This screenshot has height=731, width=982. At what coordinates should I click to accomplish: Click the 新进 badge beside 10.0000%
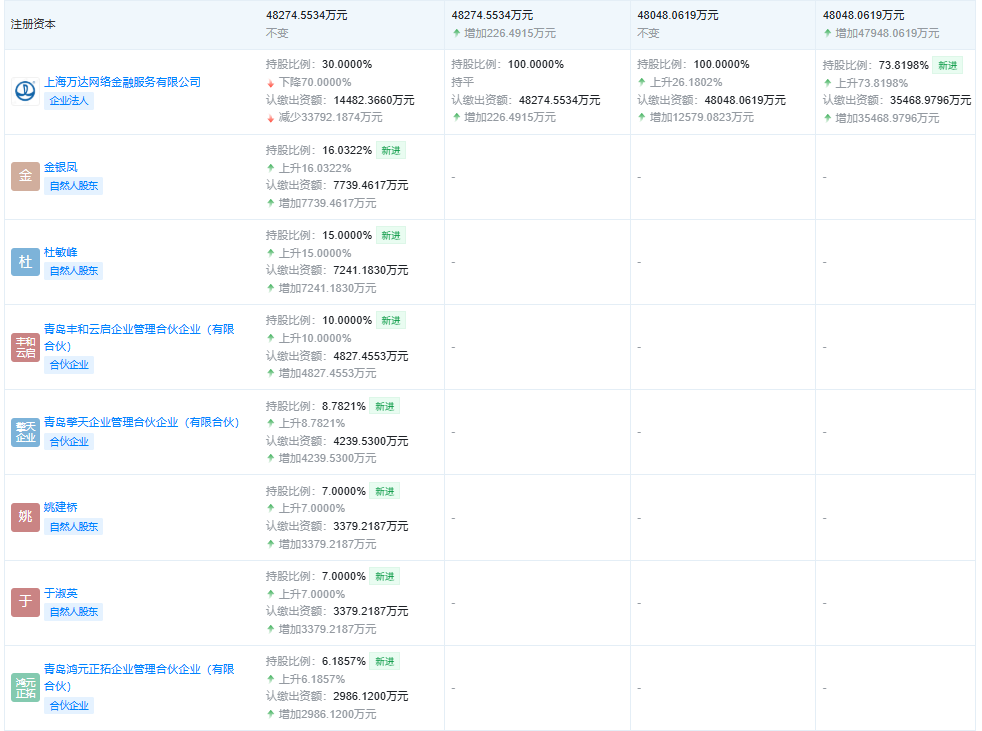pos(391,321)
